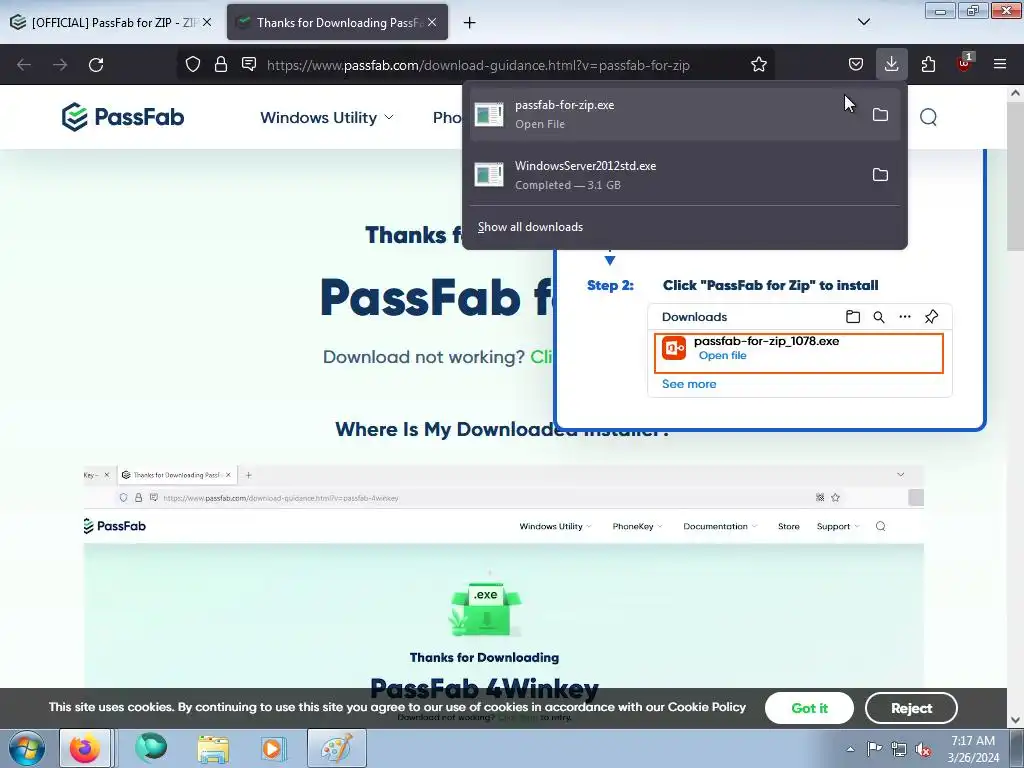Click the page vertical scrollbar thumb
The width and height of the screenshot is (1024, 768).
click(x=1015, y=175)
